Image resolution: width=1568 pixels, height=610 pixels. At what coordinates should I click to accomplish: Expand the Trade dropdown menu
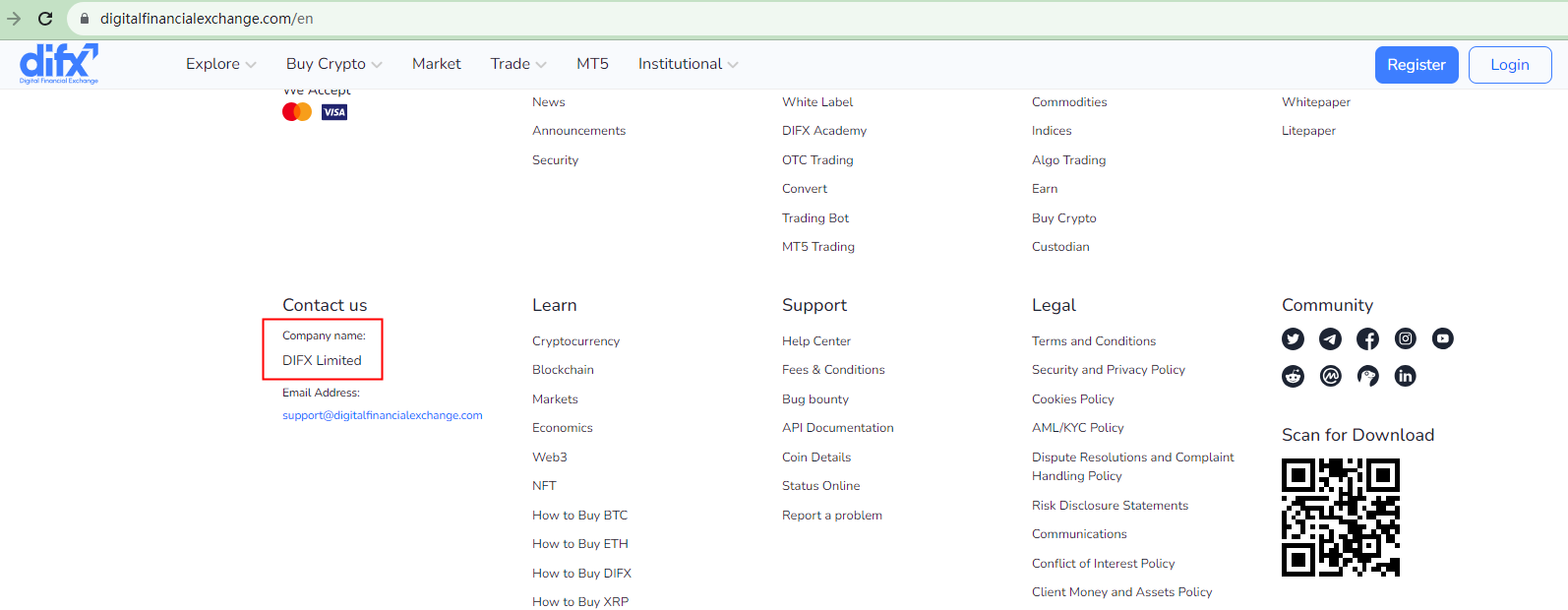pos(518,64)
